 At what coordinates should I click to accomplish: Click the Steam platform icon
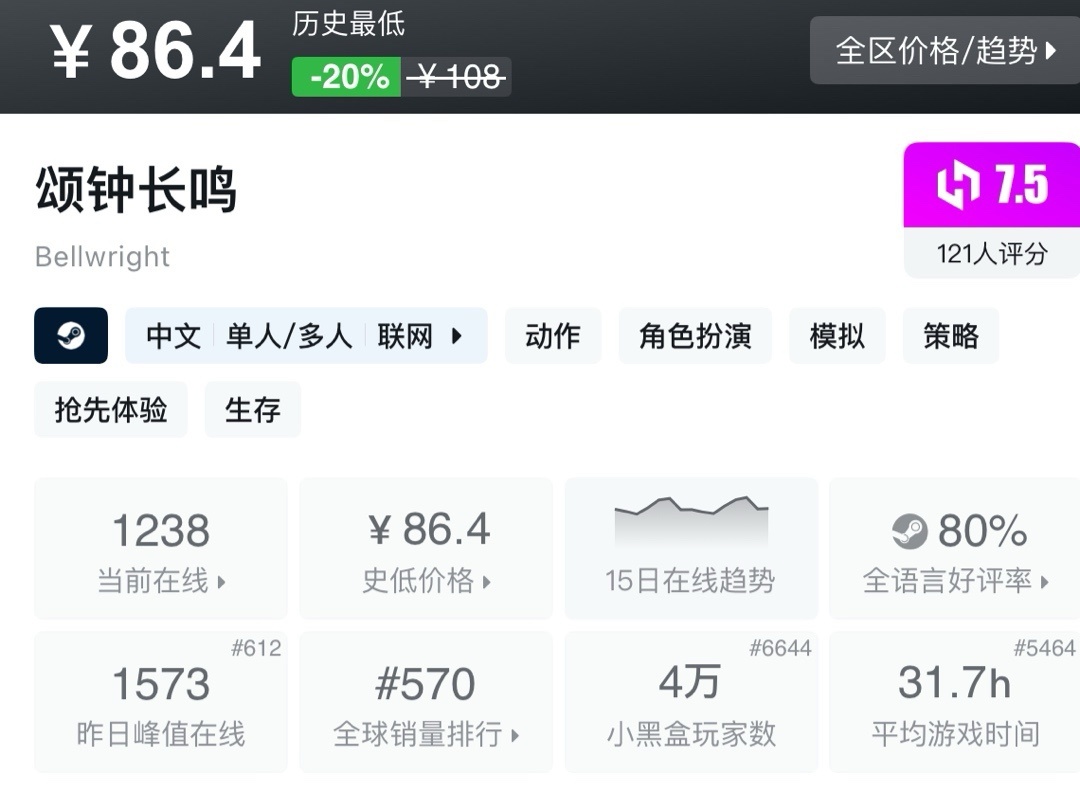coord(71,336)
